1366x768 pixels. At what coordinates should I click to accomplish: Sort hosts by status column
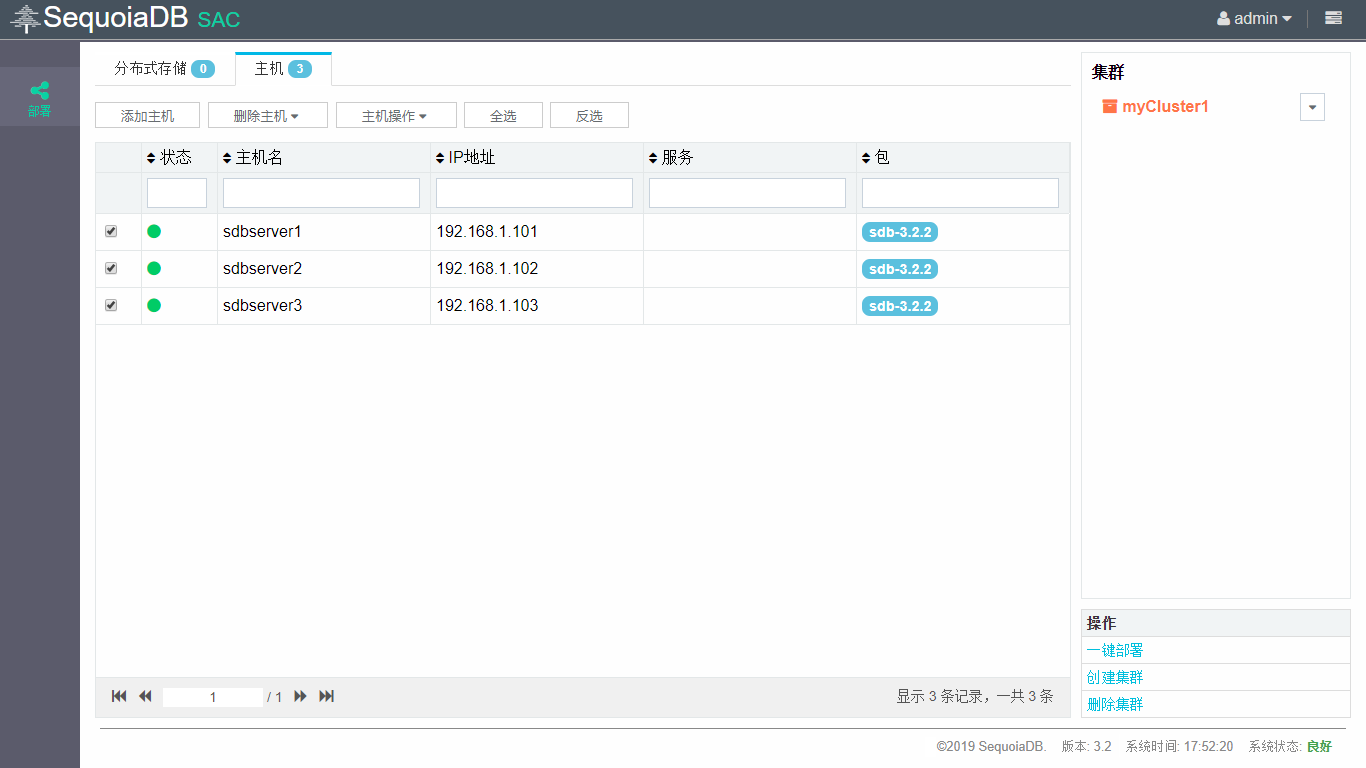169,158
